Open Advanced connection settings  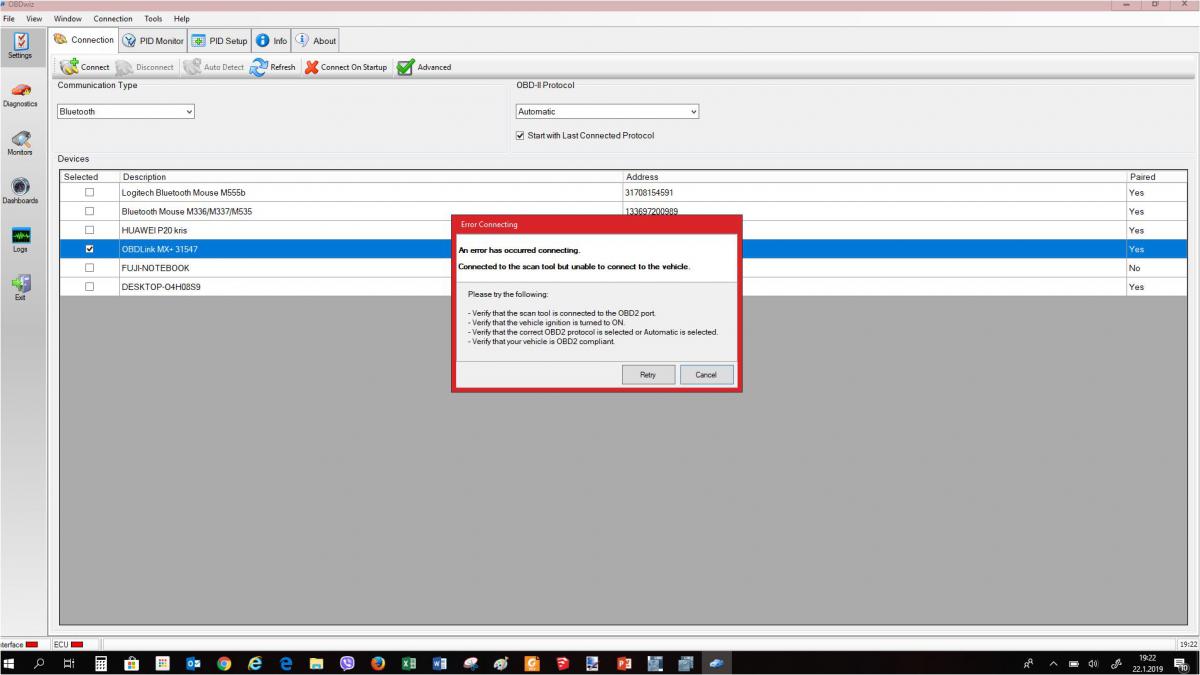(424, 67)
